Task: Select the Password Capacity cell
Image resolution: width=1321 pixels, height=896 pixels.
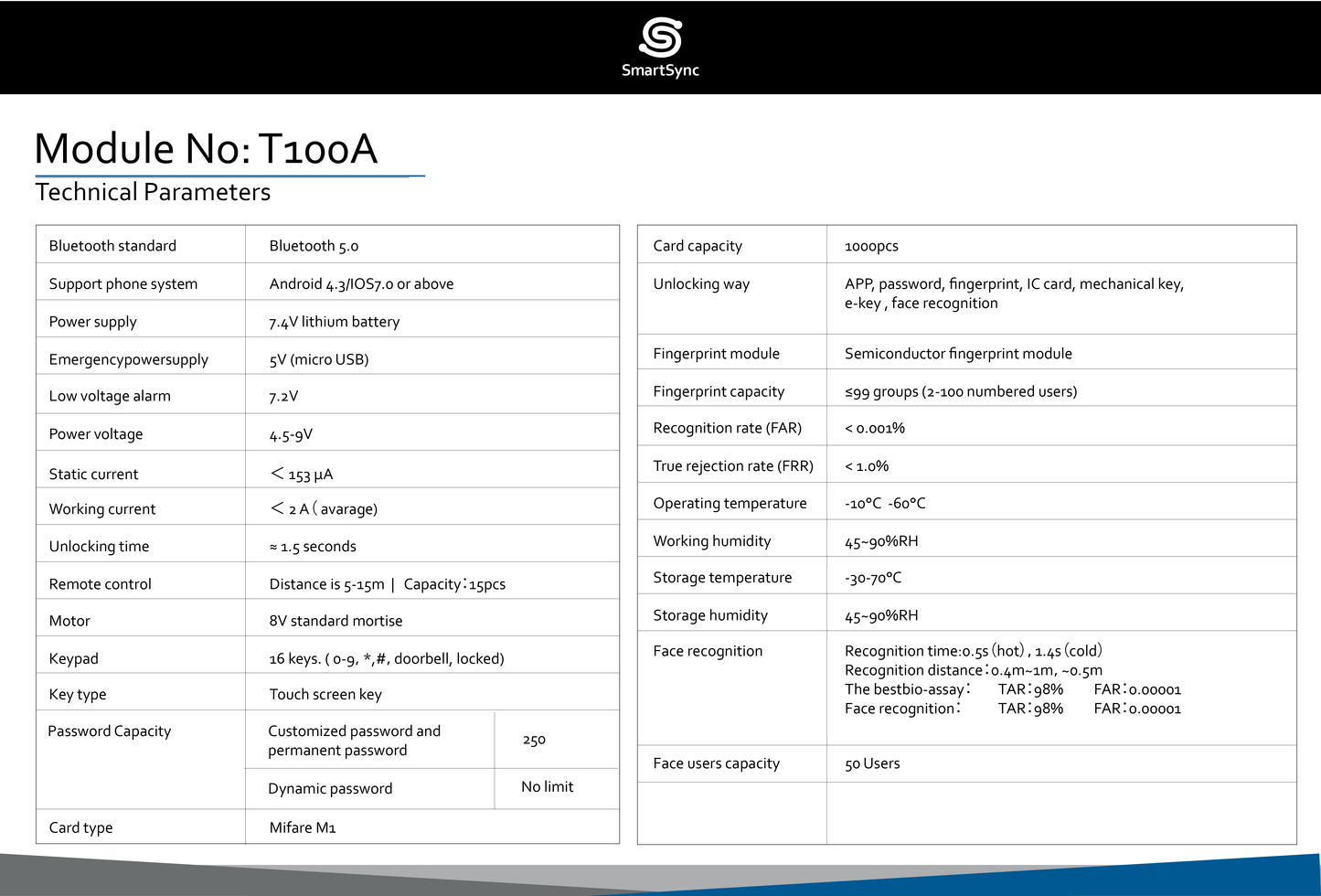Action: (110, 731)
